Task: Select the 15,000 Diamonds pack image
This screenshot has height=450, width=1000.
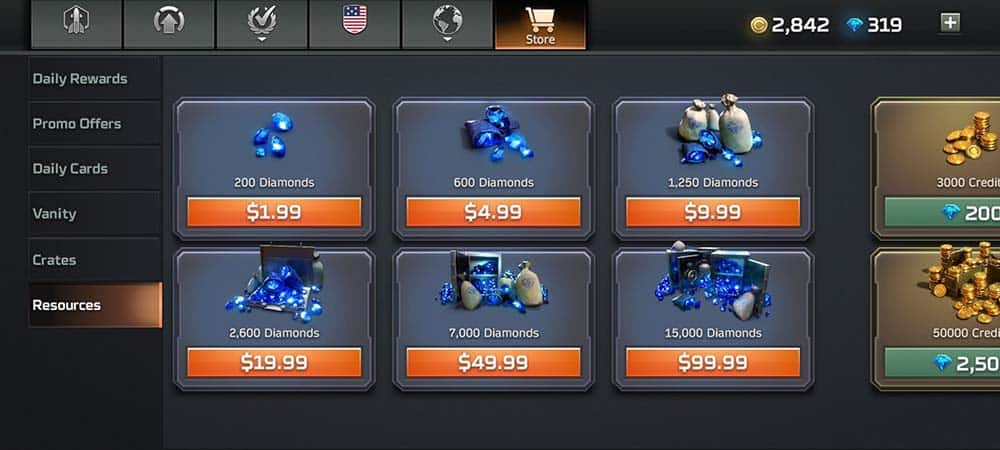Action: pos(713,284)
